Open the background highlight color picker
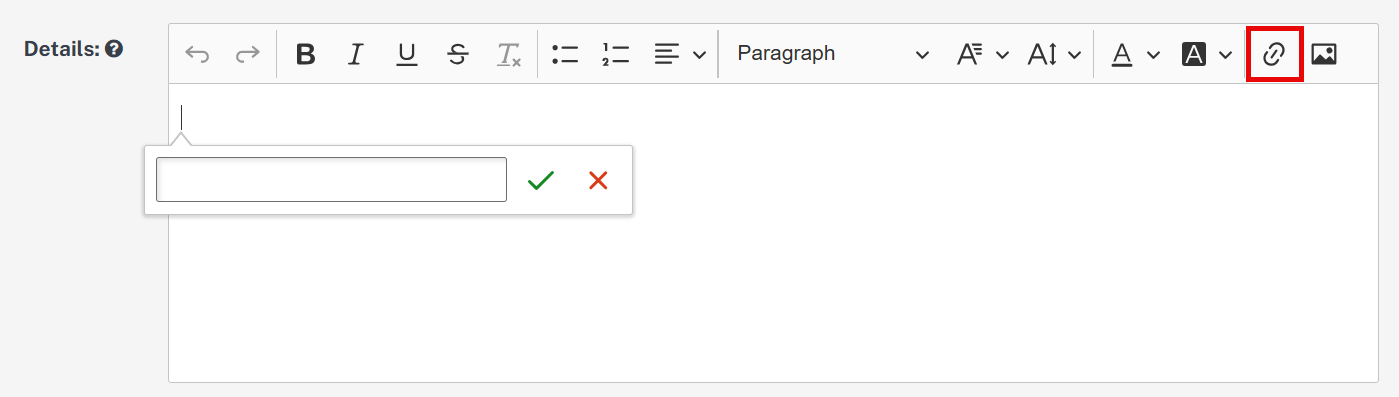Image resolution: width=1399 pixels, height=397 pixels. click(x=1206, y=54)
